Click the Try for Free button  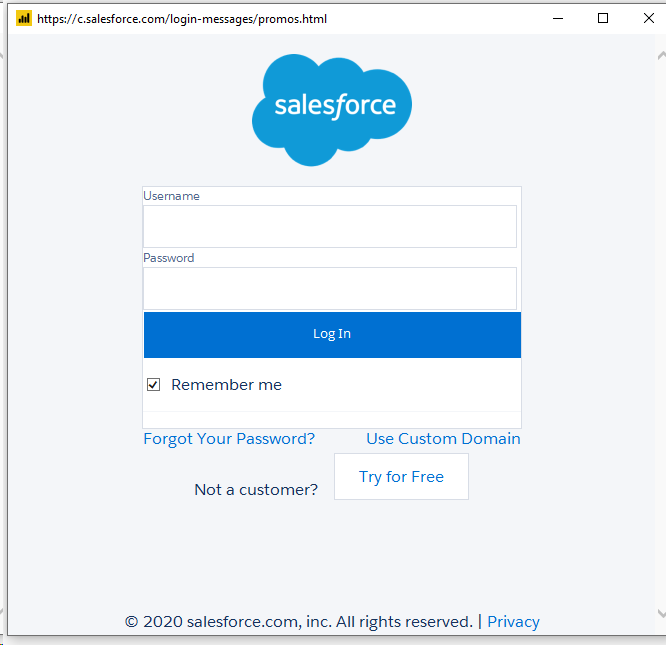click(401, 476)
